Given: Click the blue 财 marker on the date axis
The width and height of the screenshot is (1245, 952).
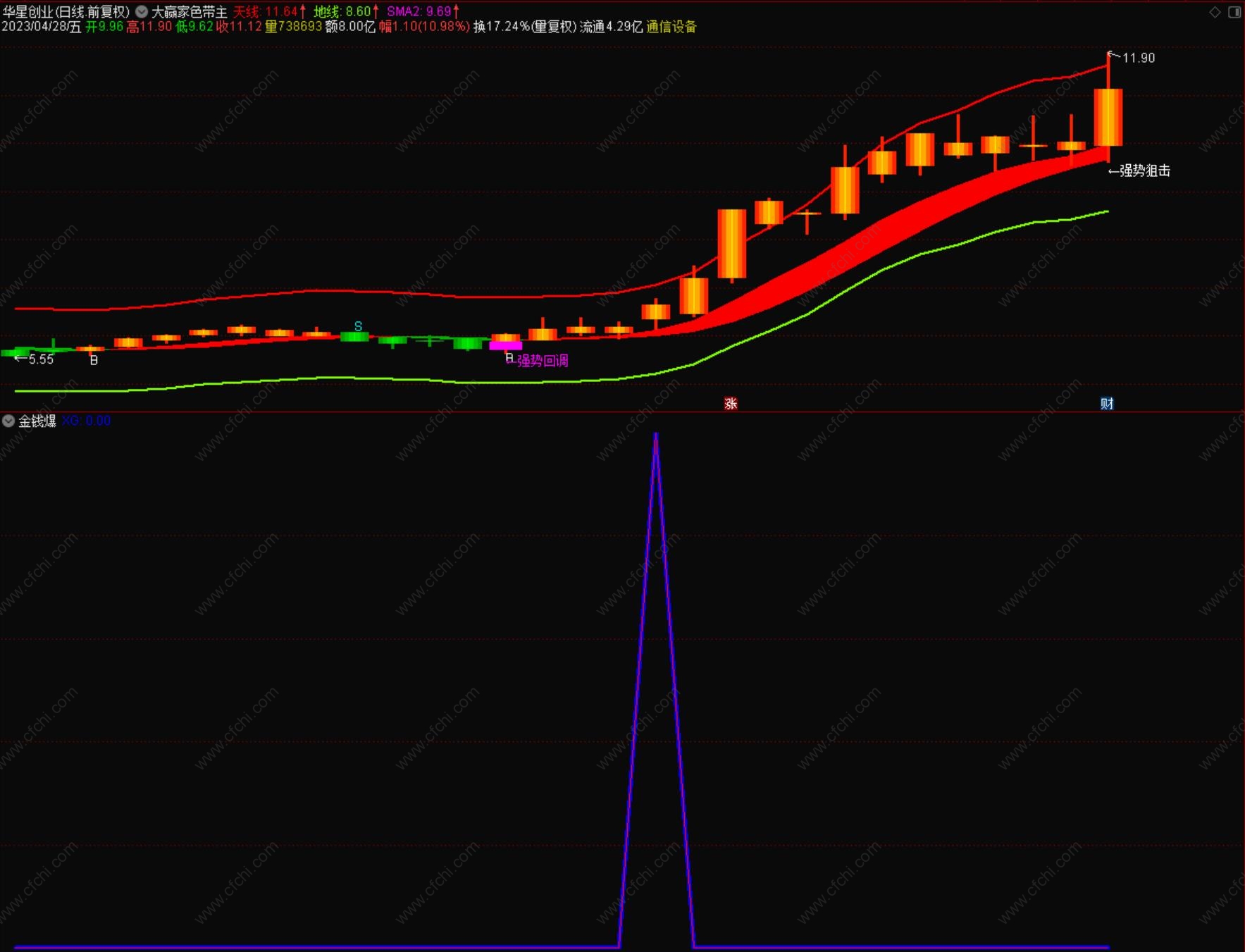Looking at the screenshot, I should pyautogui.click(x=1107, y=404).
